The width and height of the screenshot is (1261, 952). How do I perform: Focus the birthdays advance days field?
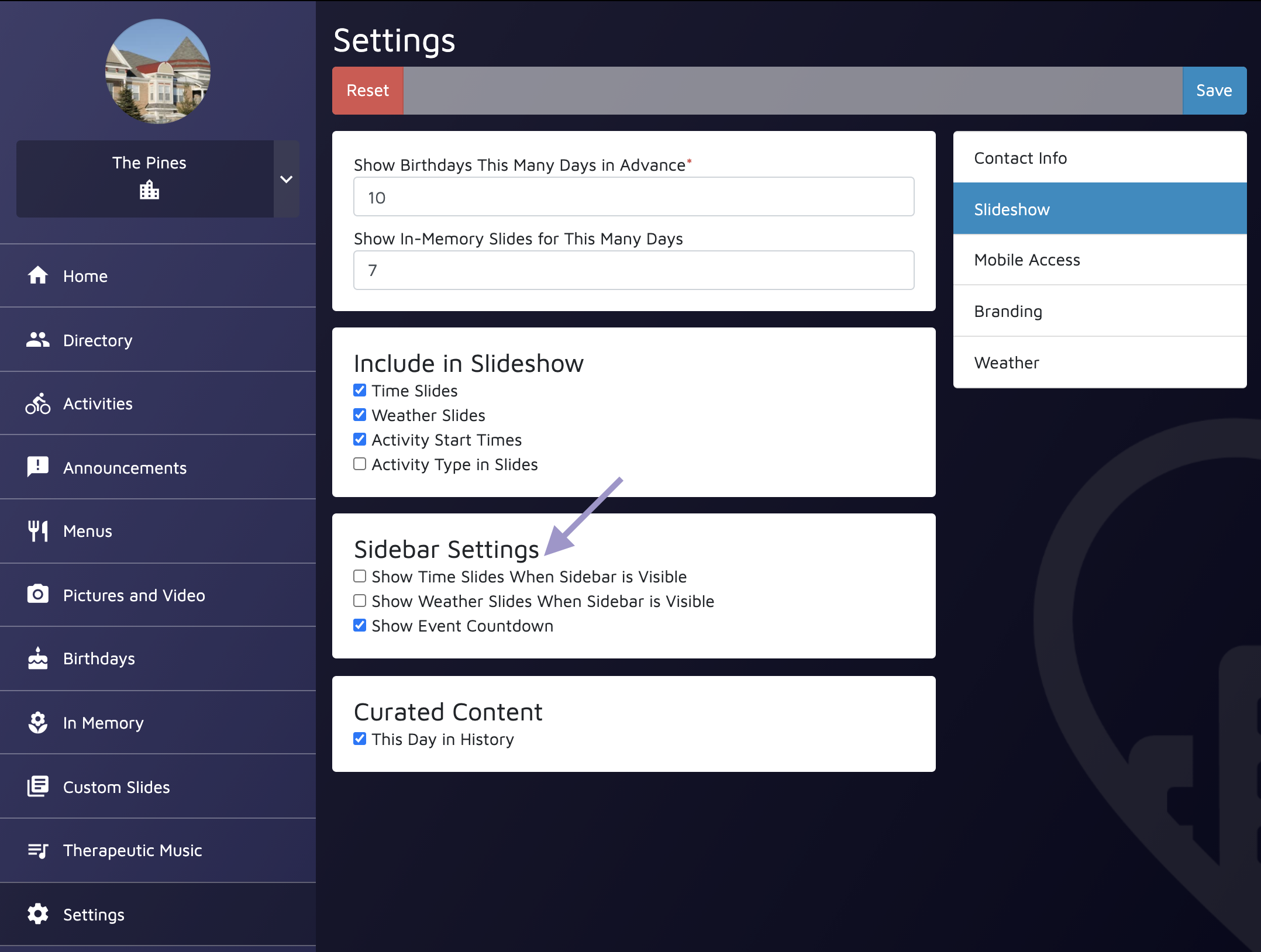pyautogui.click(x=633, y=197)
